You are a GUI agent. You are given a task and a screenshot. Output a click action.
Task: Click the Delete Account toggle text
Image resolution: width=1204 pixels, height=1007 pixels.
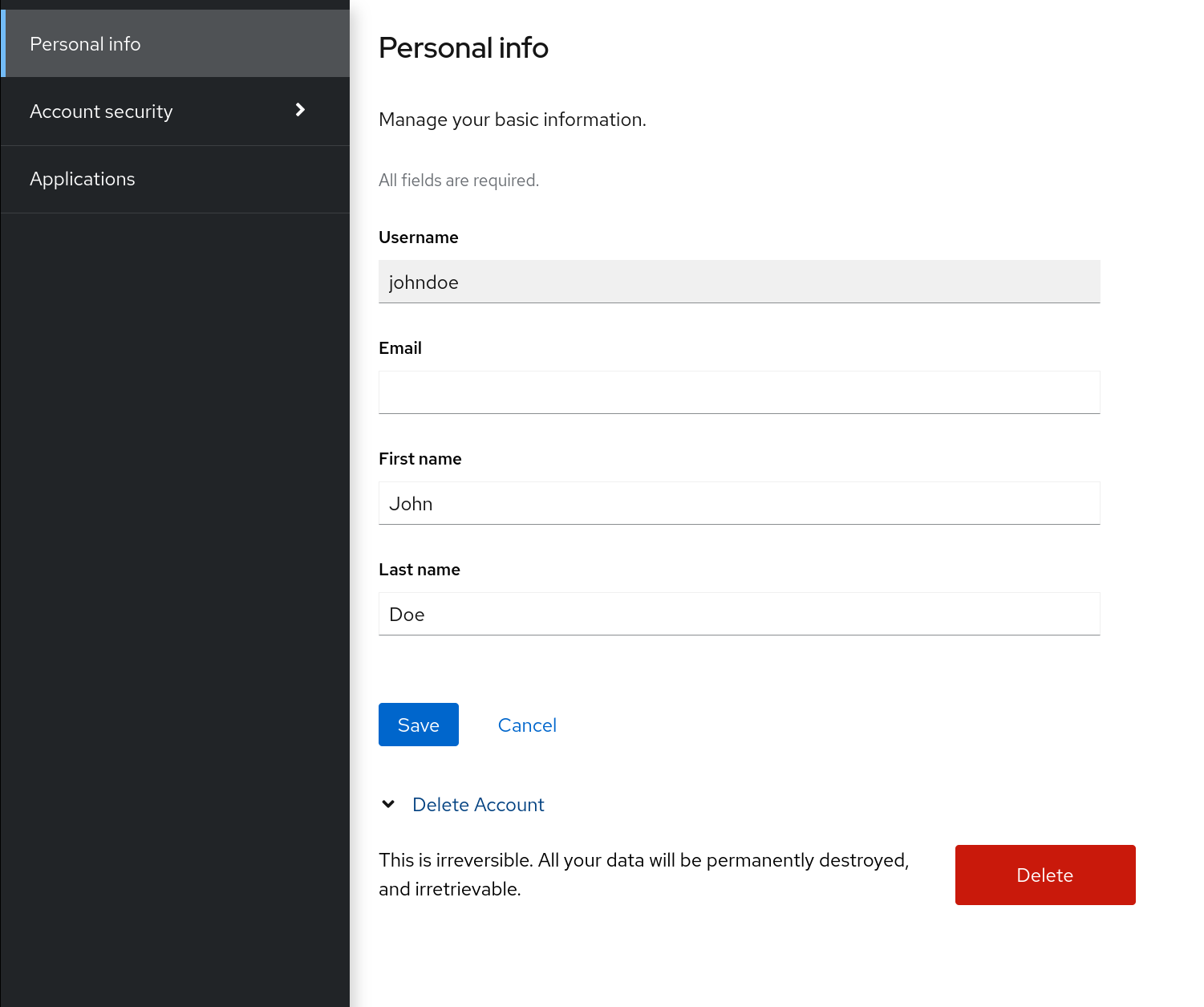click(478, 805)
